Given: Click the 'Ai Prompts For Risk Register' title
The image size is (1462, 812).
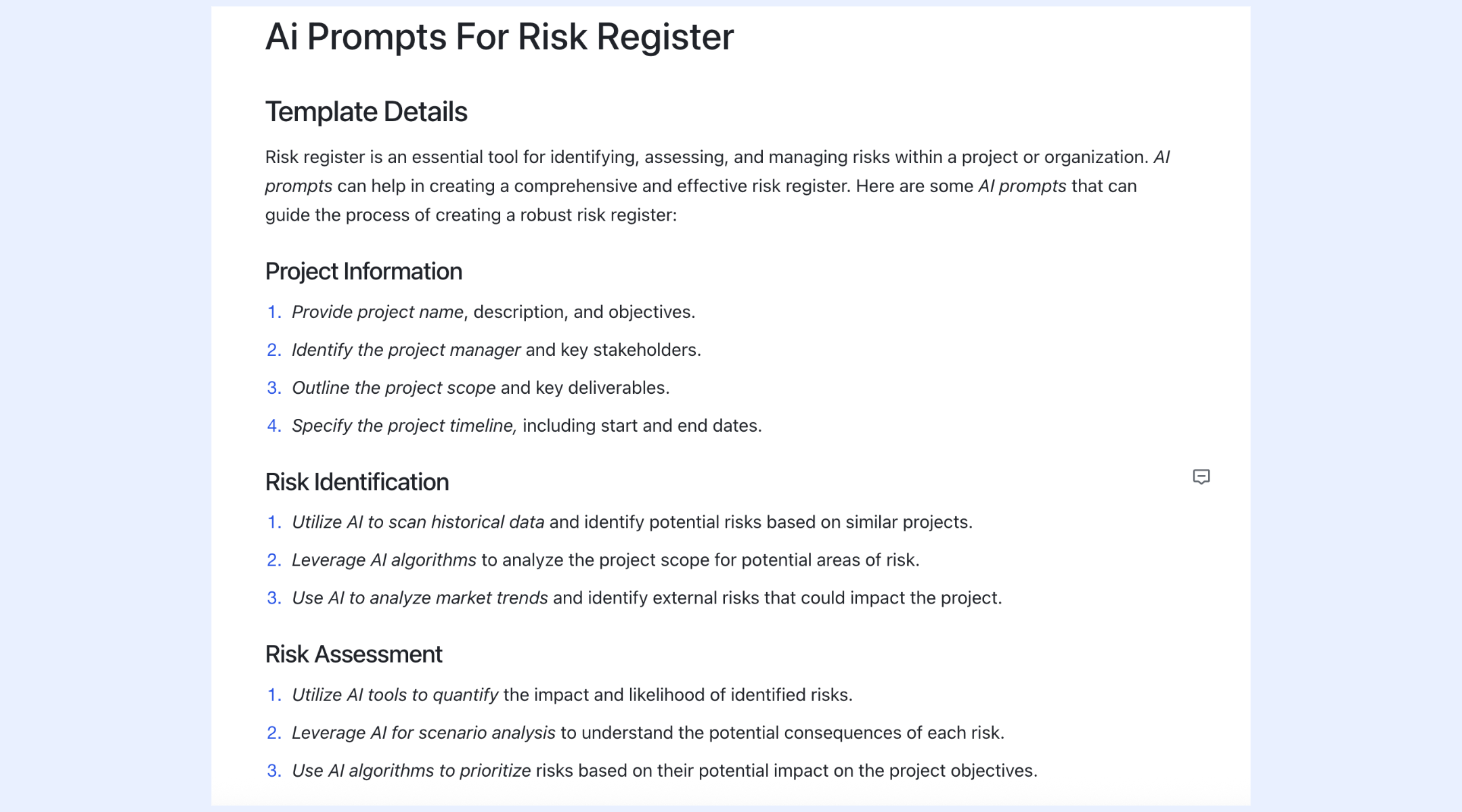Looking at the screenshot, I should click(500, 37).
